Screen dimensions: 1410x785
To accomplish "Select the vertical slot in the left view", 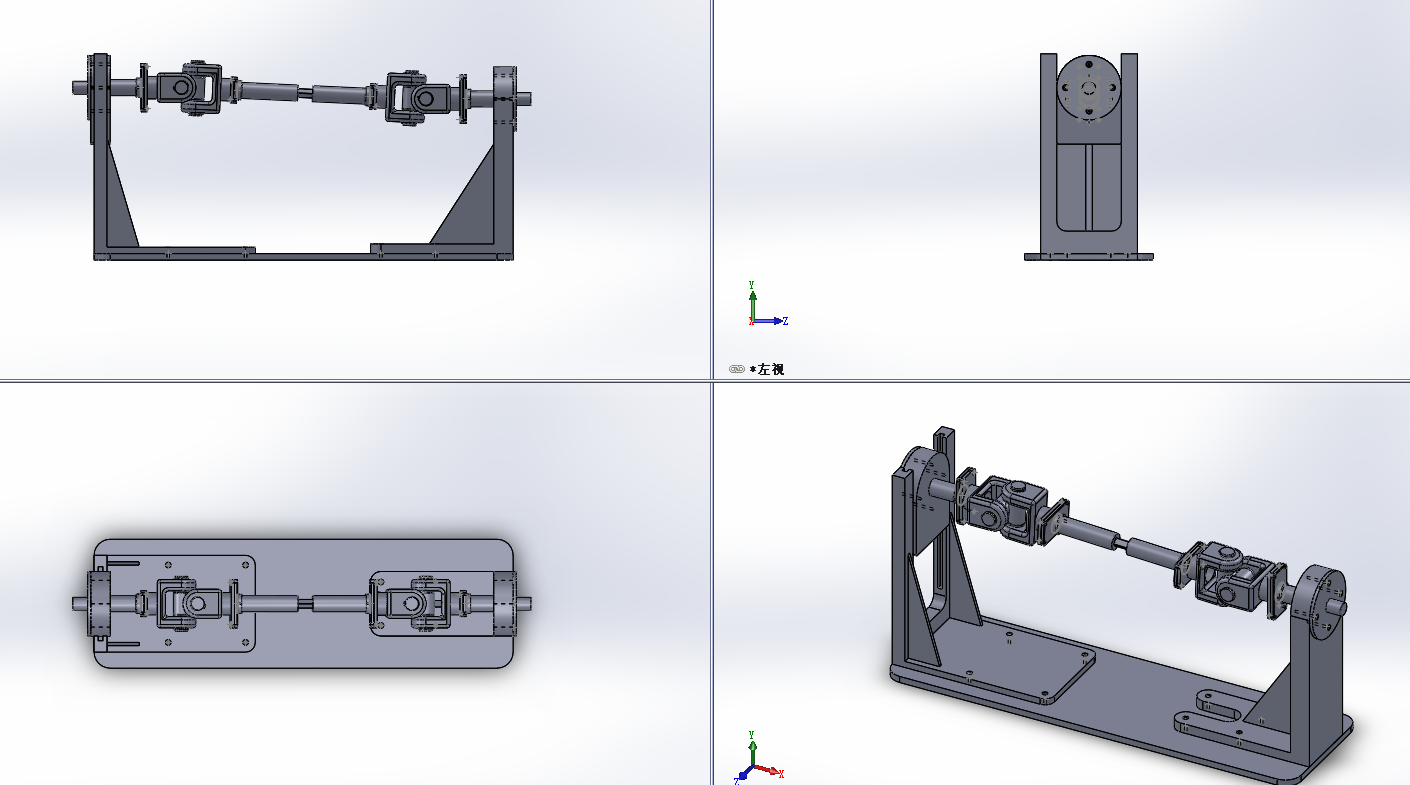I will 1088,186.
